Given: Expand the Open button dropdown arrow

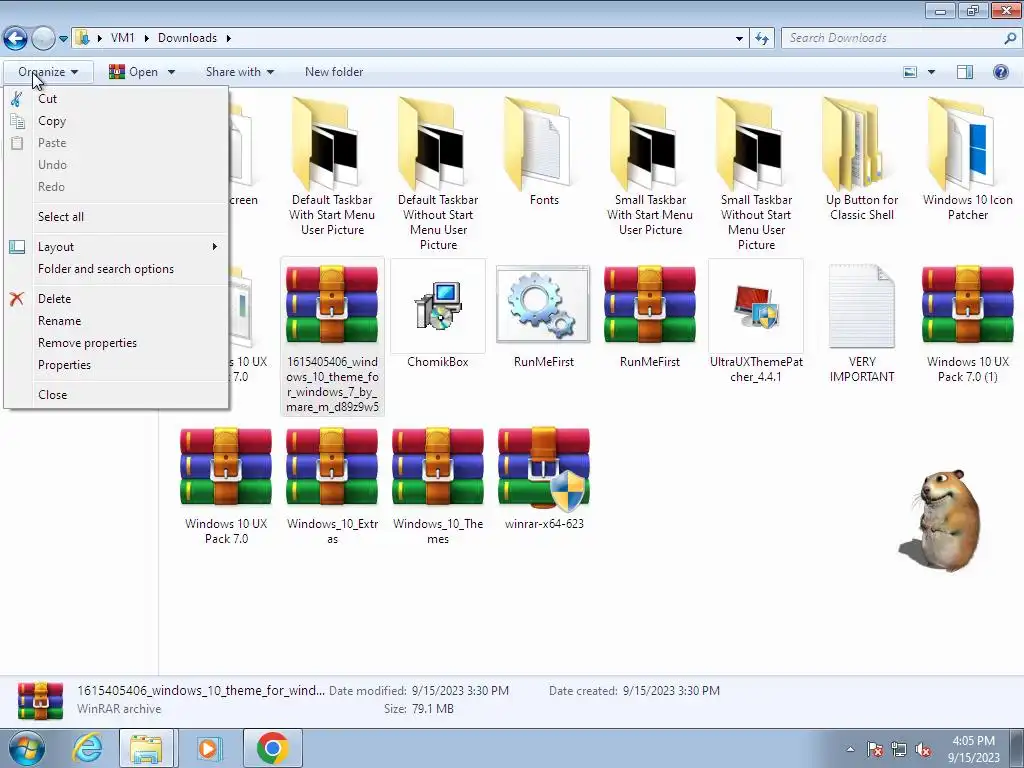Looking at the screenshot, I should click(x=171, y=72).
